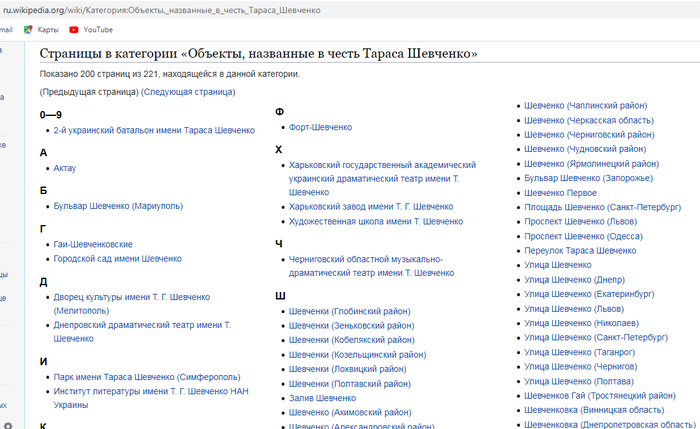Open Харьковский завод имени Т. Г. Шевченко
This screenshot has height=429, width=700.
click(370, 206)
